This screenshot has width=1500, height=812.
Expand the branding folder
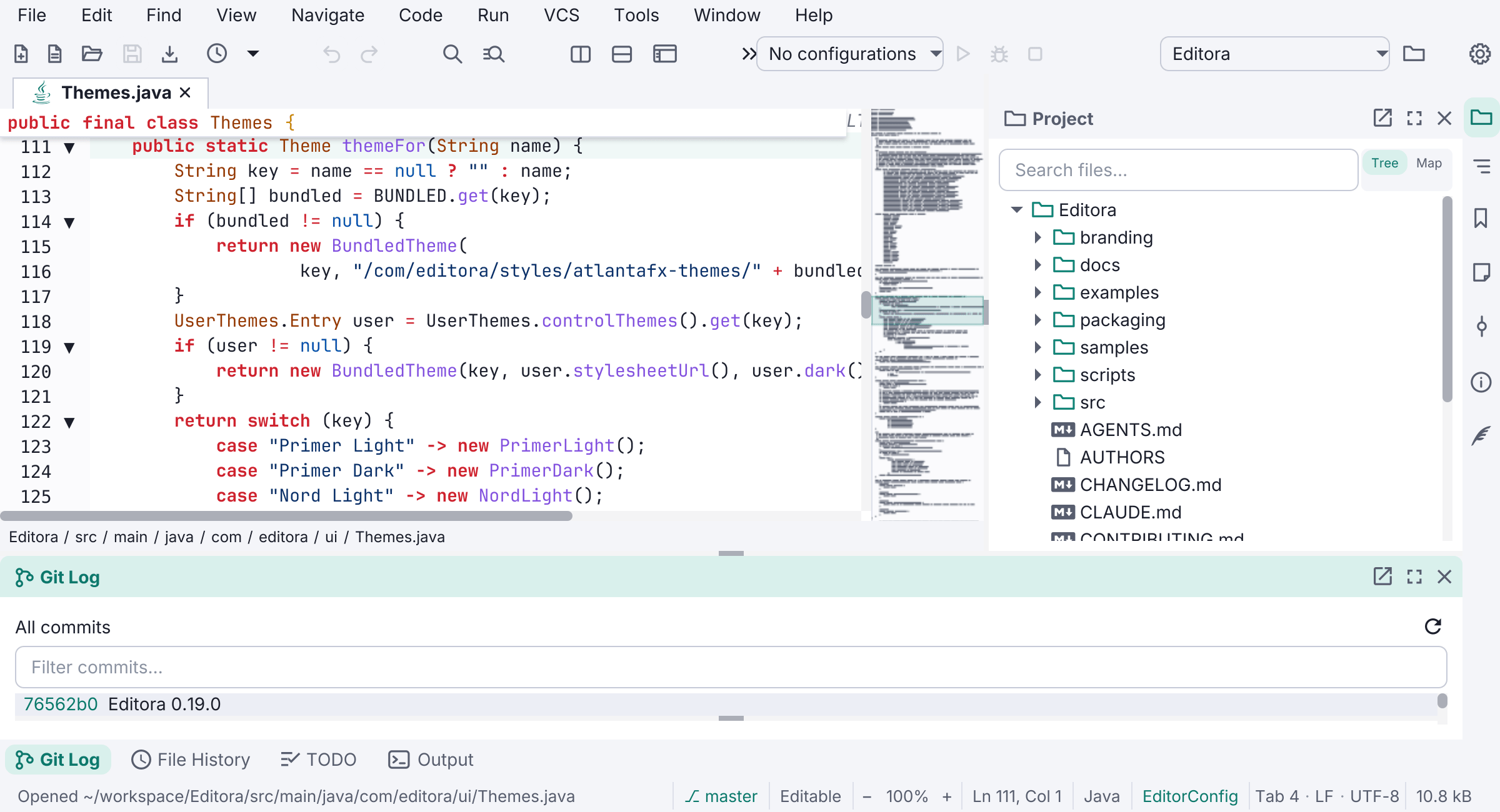tap(1037, 238)
